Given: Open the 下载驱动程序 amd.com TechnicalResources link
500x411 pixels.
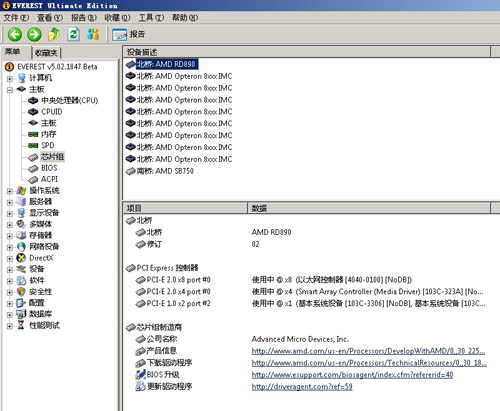Looking at the screenshot, I should tap(369, 363).
